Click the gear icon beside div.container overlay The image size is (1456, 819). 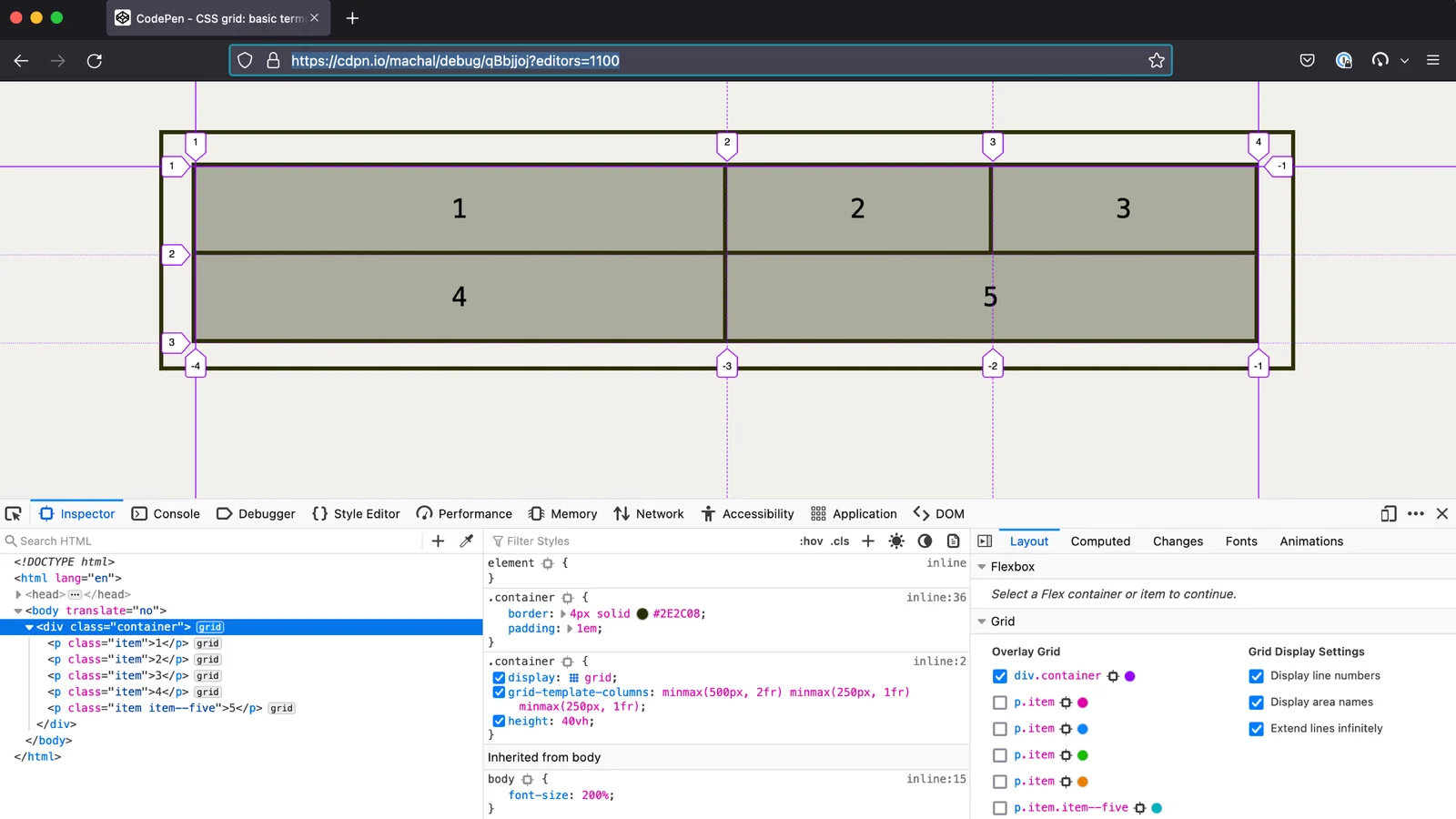pos(1114,675)
